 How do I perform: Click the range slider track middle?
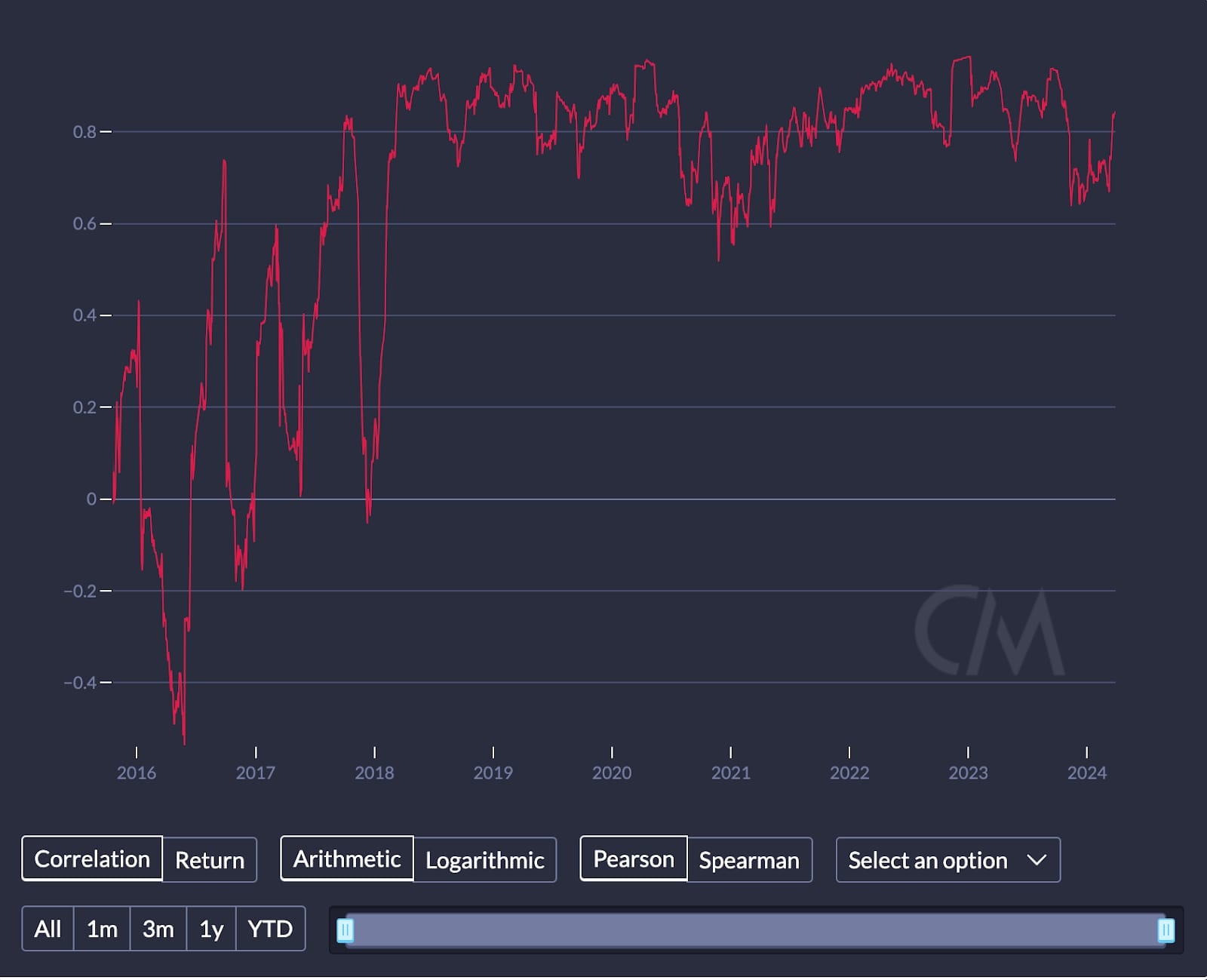[x=755, y=930]
